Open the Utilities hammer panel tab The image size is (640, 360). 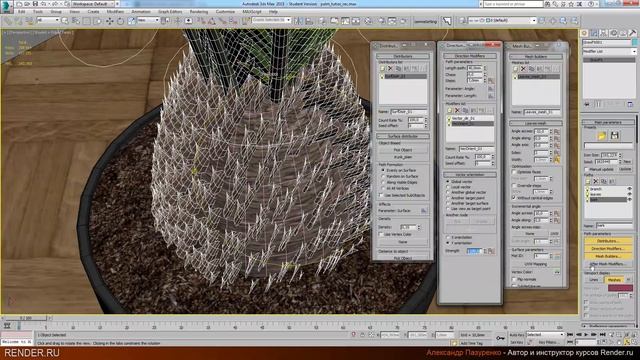633,33
